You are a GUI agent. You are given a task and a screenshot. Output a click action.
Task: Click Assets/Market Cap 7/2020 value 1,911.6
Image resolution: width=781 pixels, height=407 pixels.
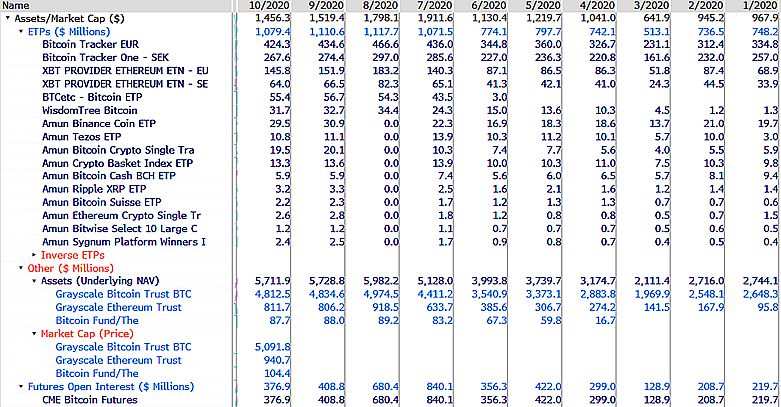click(x=435, y=18)
